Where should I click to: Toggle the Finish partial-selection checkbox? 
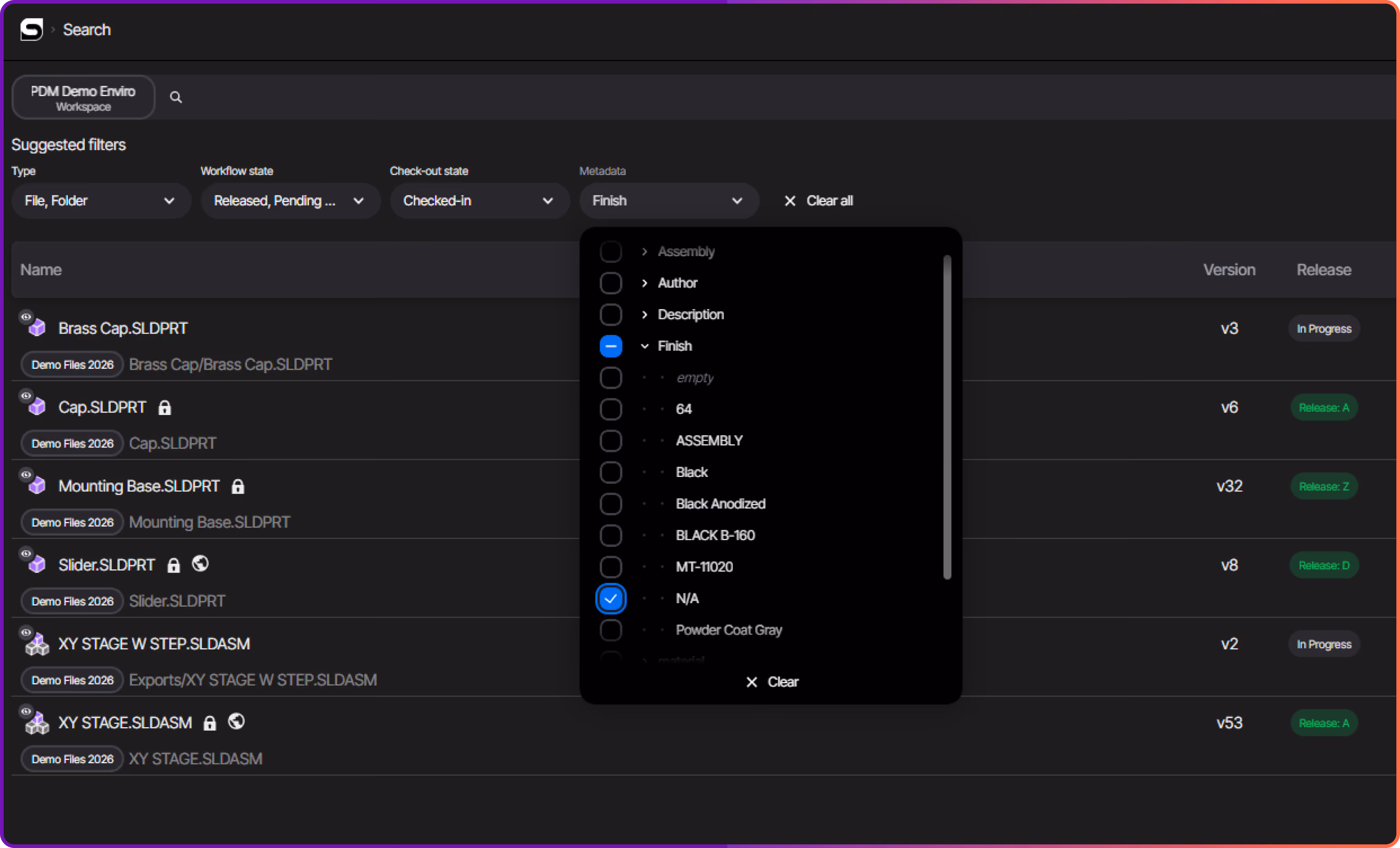611,346
